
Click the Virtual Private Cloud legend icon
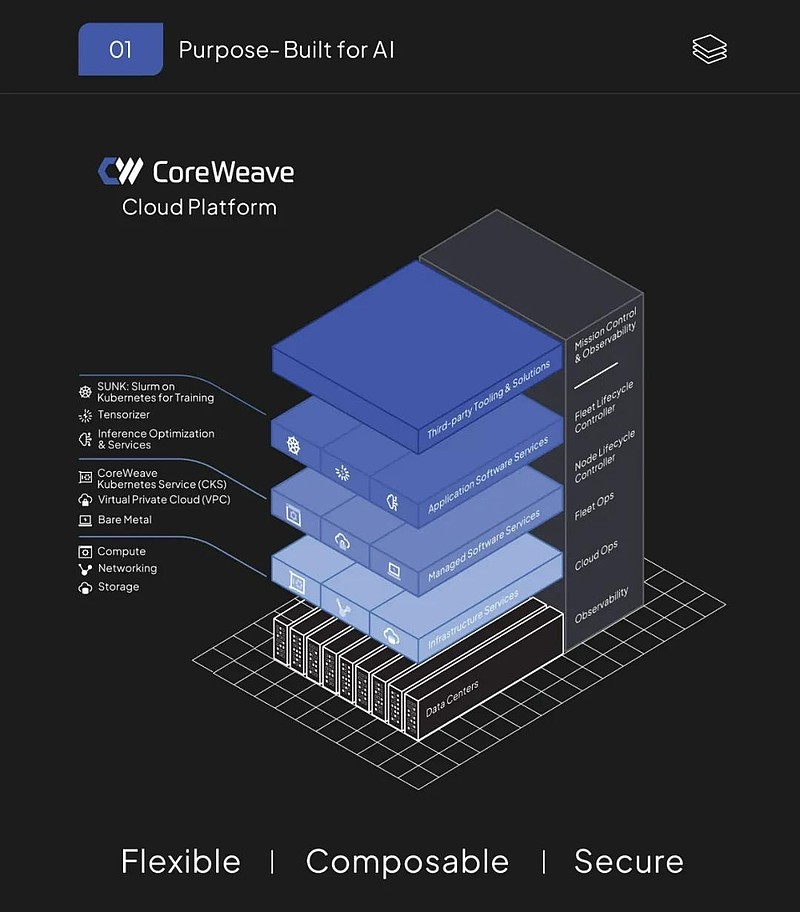(x=86, y=500)
